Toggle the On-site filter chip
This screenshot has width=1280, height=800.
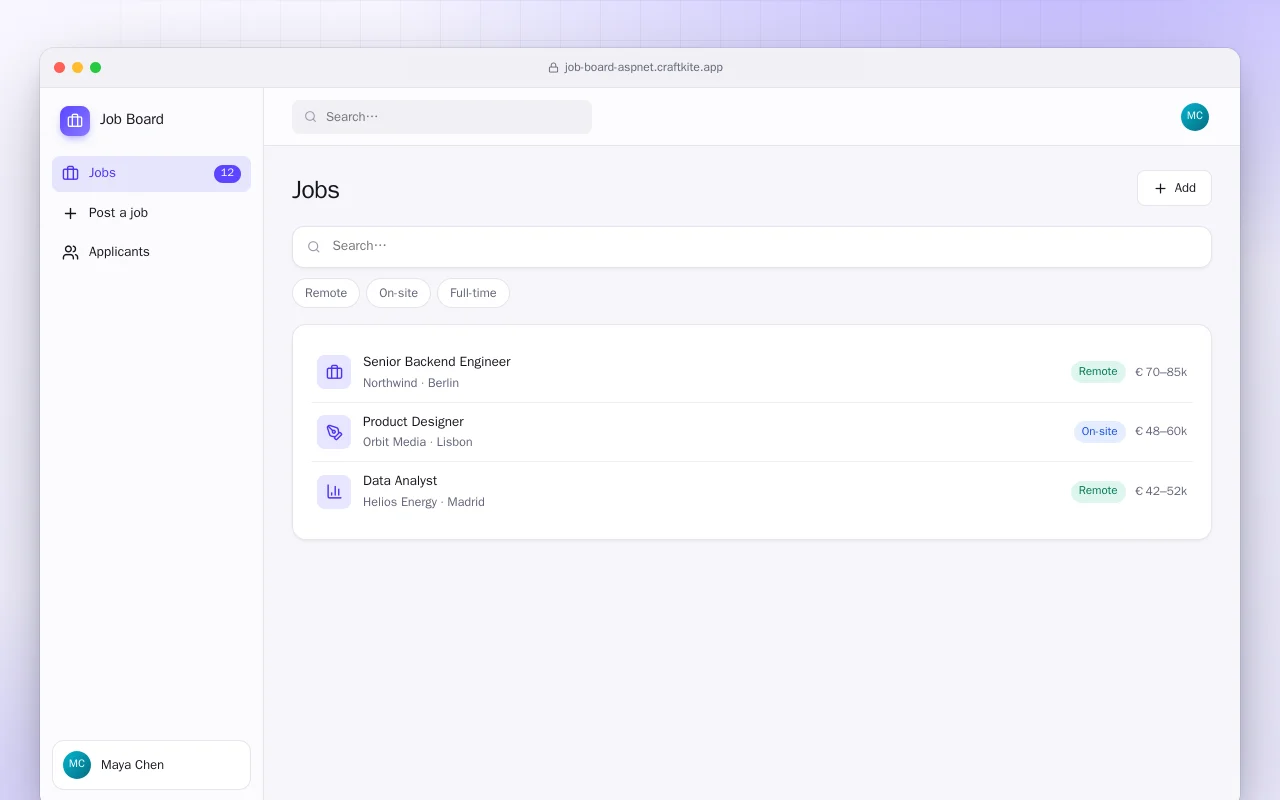click(398, 293)
